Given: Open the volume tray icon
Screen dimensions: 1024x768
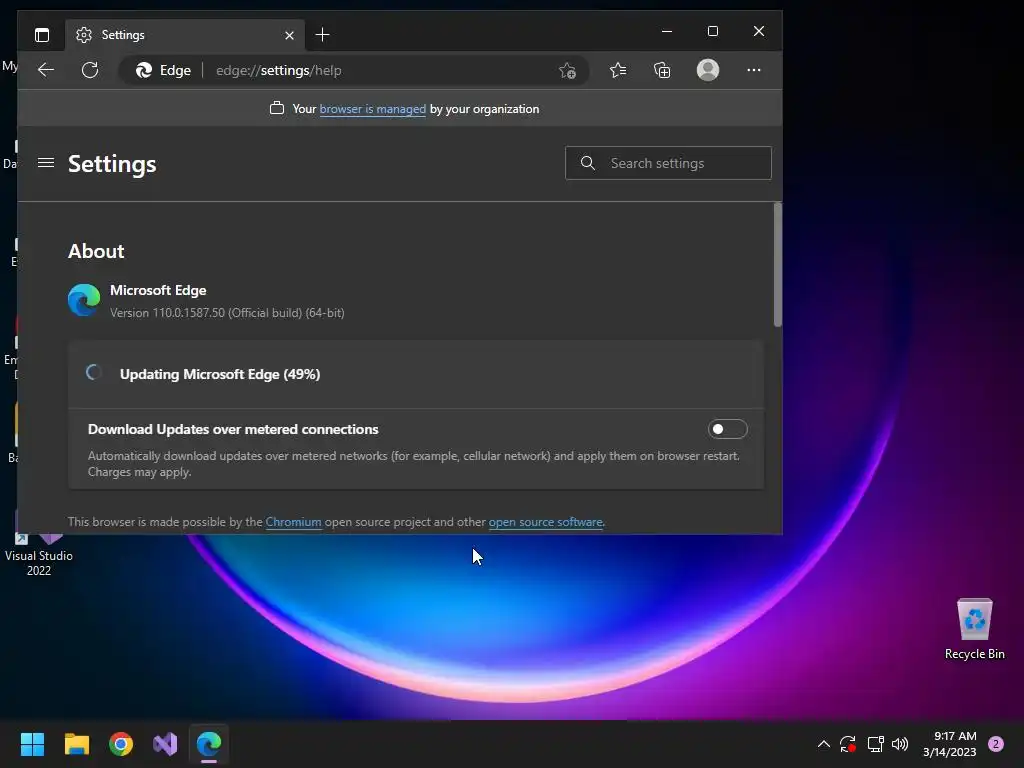Looking at the screenshot, I should point(900,744).
